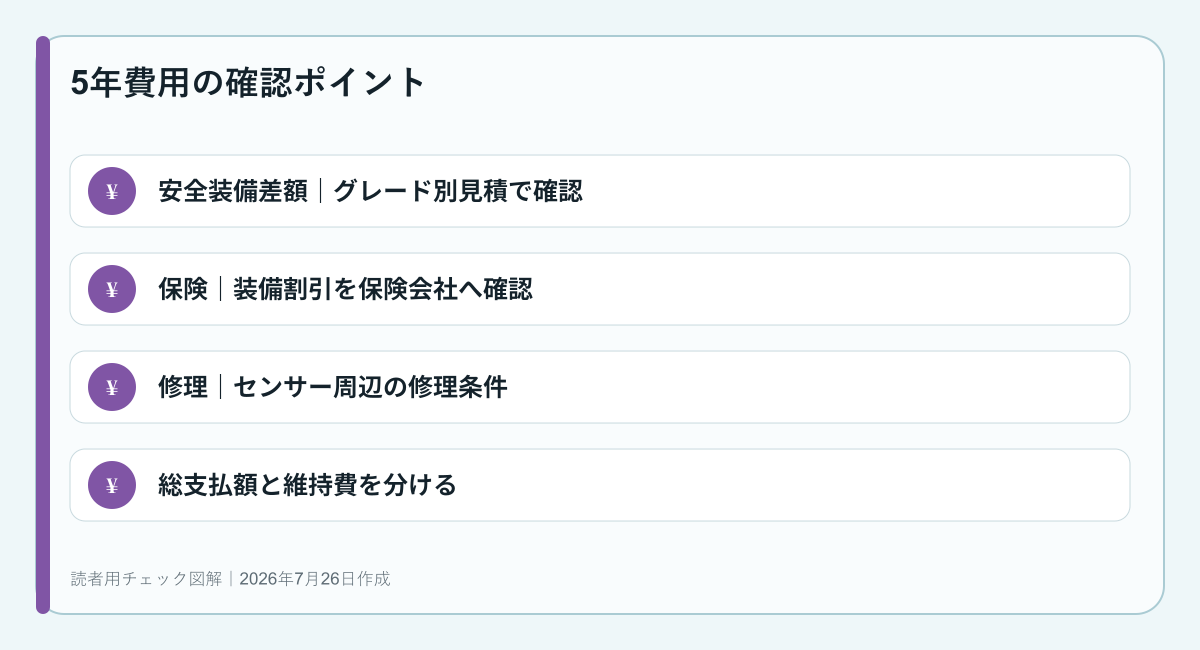
Task: Select the 安全装備差額 label text
Action: click(x=233, y=191)
